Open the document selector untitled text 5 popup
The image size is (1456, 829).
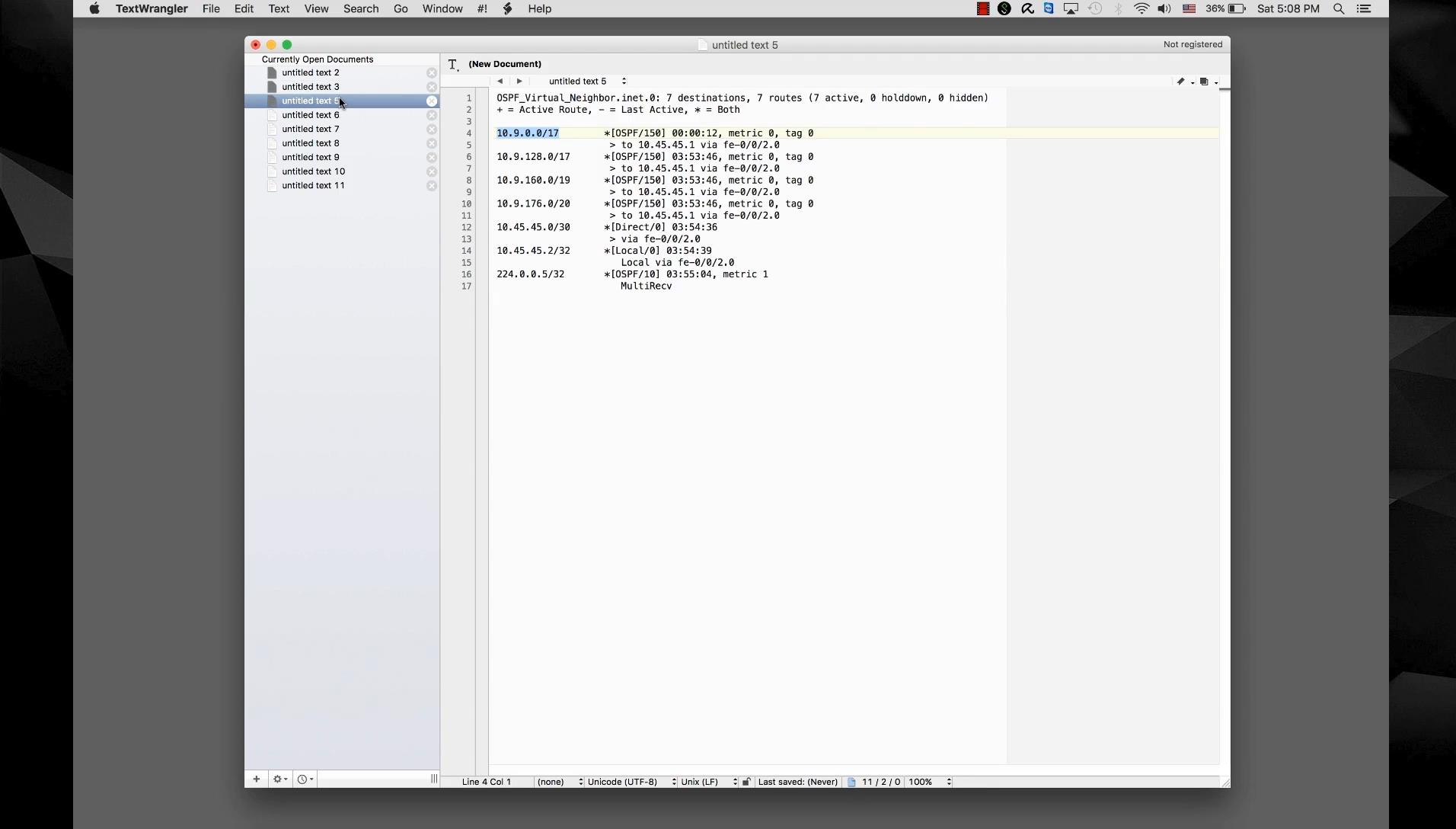(x=587, y=82)
